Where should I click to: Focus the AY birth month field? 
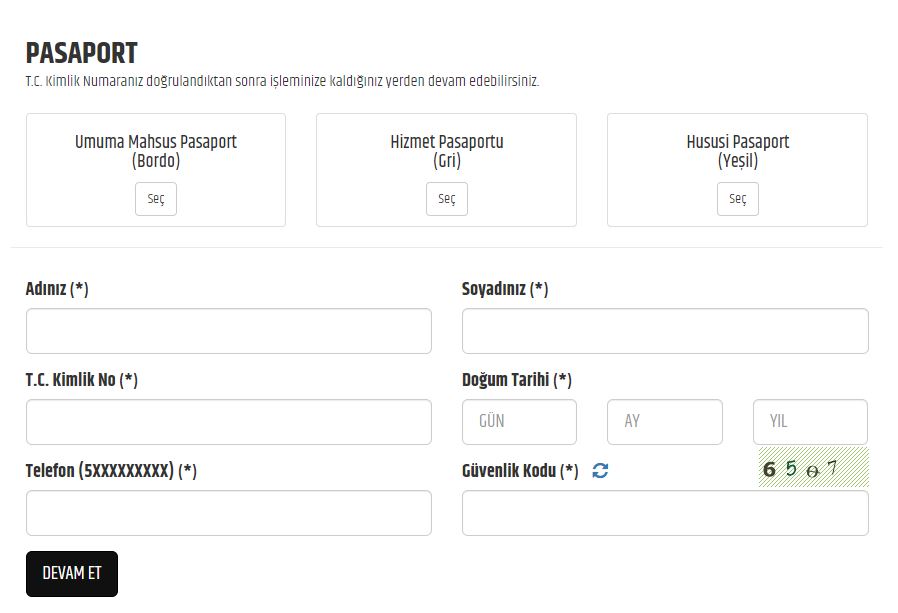tap(664, 422)
